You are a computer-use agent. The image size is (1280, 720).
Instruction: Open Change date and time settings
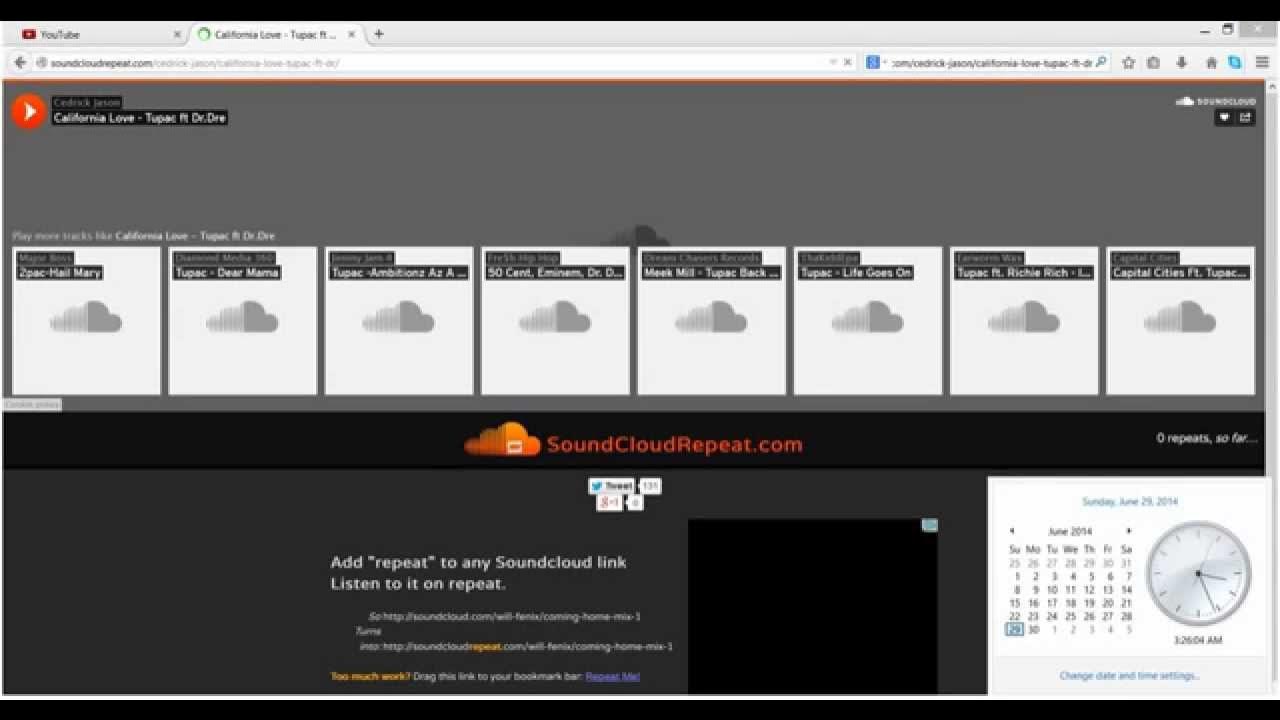[1129, 676]
